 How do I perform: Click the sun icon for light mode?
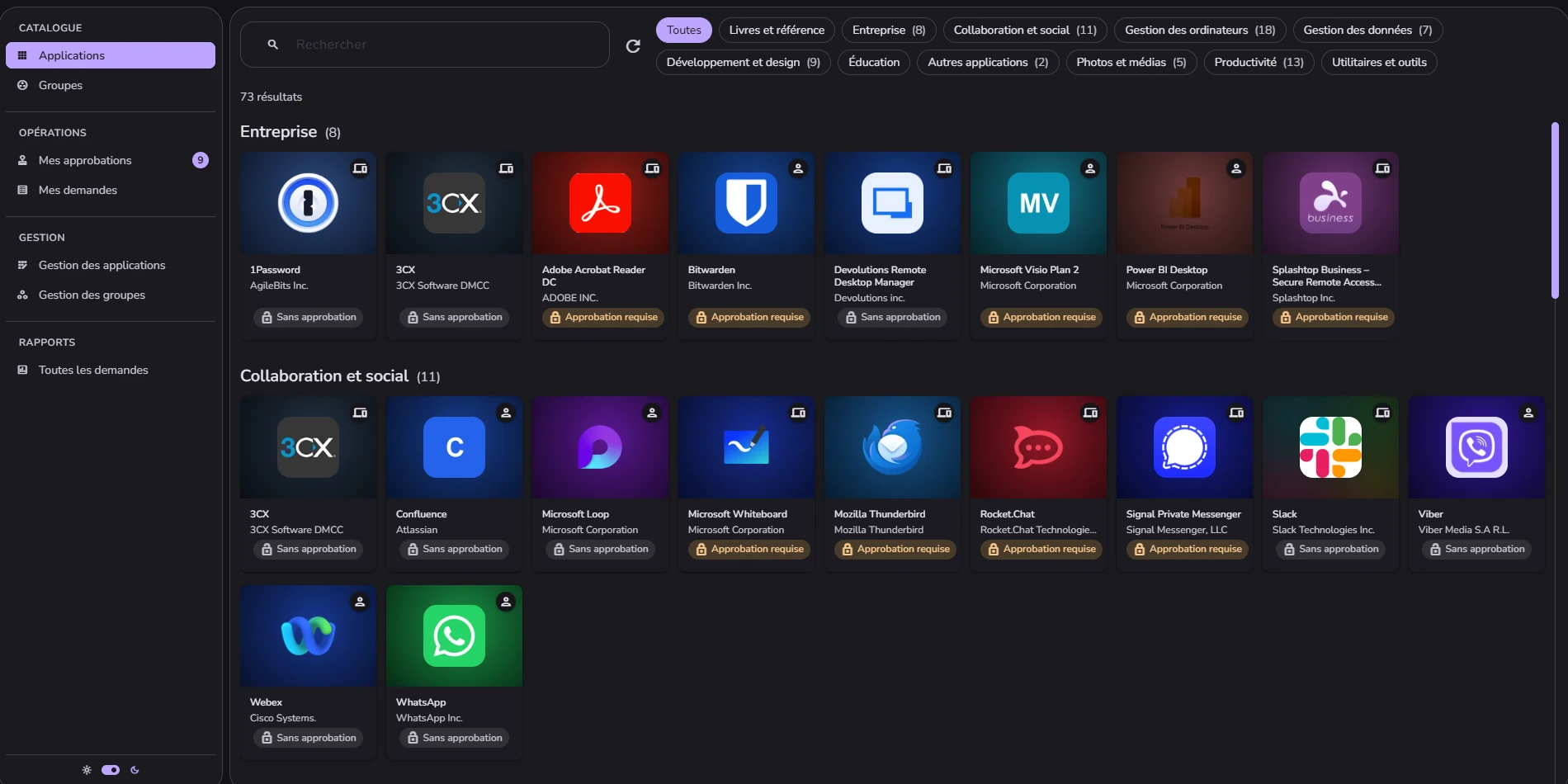click(87, 770)
